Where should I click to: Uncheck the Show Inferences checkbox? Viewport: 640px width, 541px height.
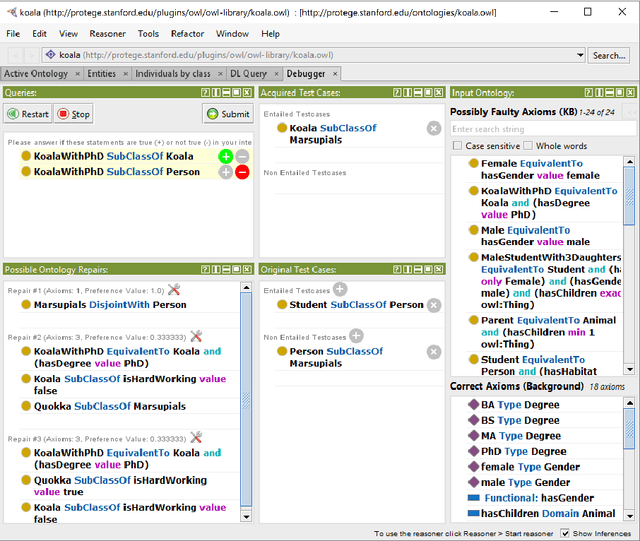566,533
